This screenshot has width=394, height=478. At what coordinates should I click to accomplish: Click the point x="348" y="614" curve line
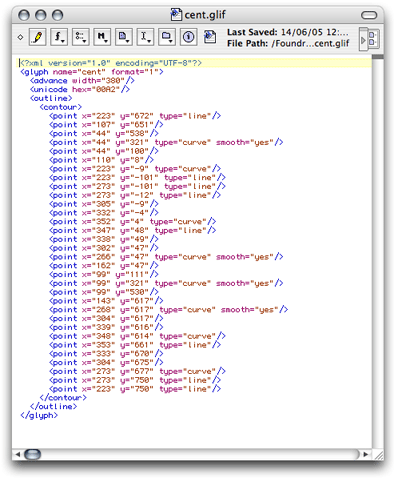[x=137, y=336]
